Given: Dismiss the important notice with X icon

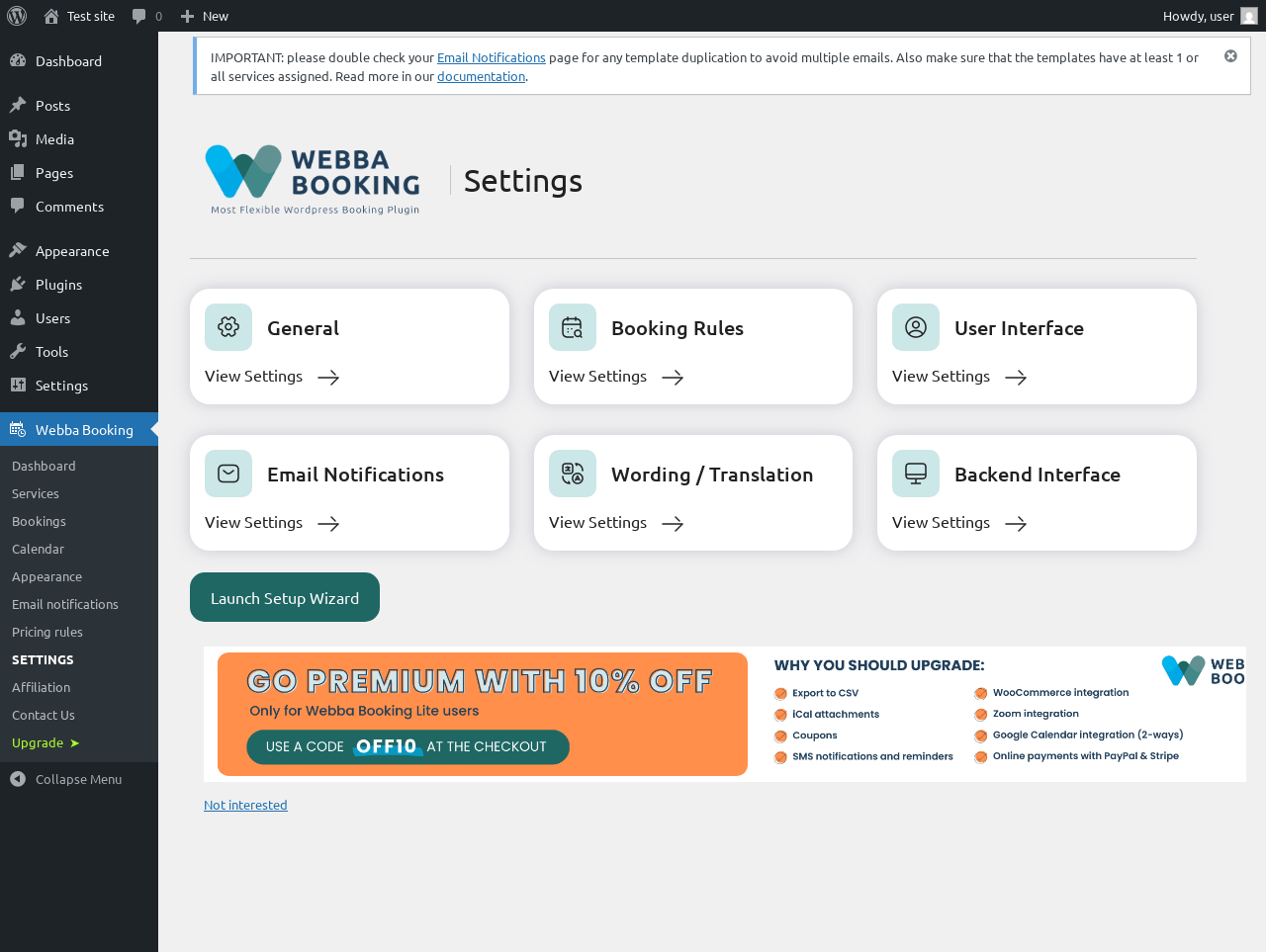Looking at the screenshot, I should (x=1230, y=56).
